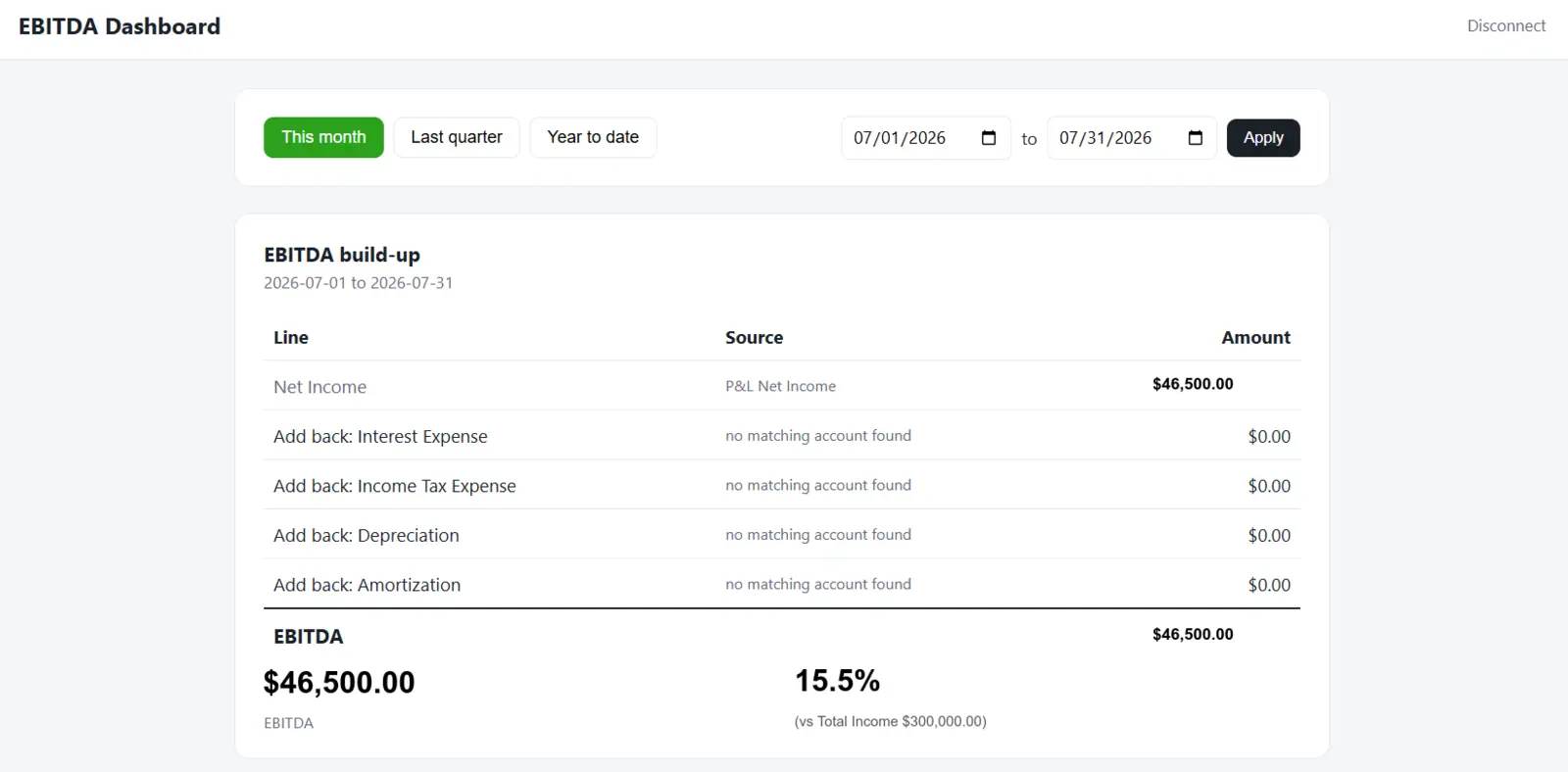
Task: Click the Source column header
Action: click(755, 337)
